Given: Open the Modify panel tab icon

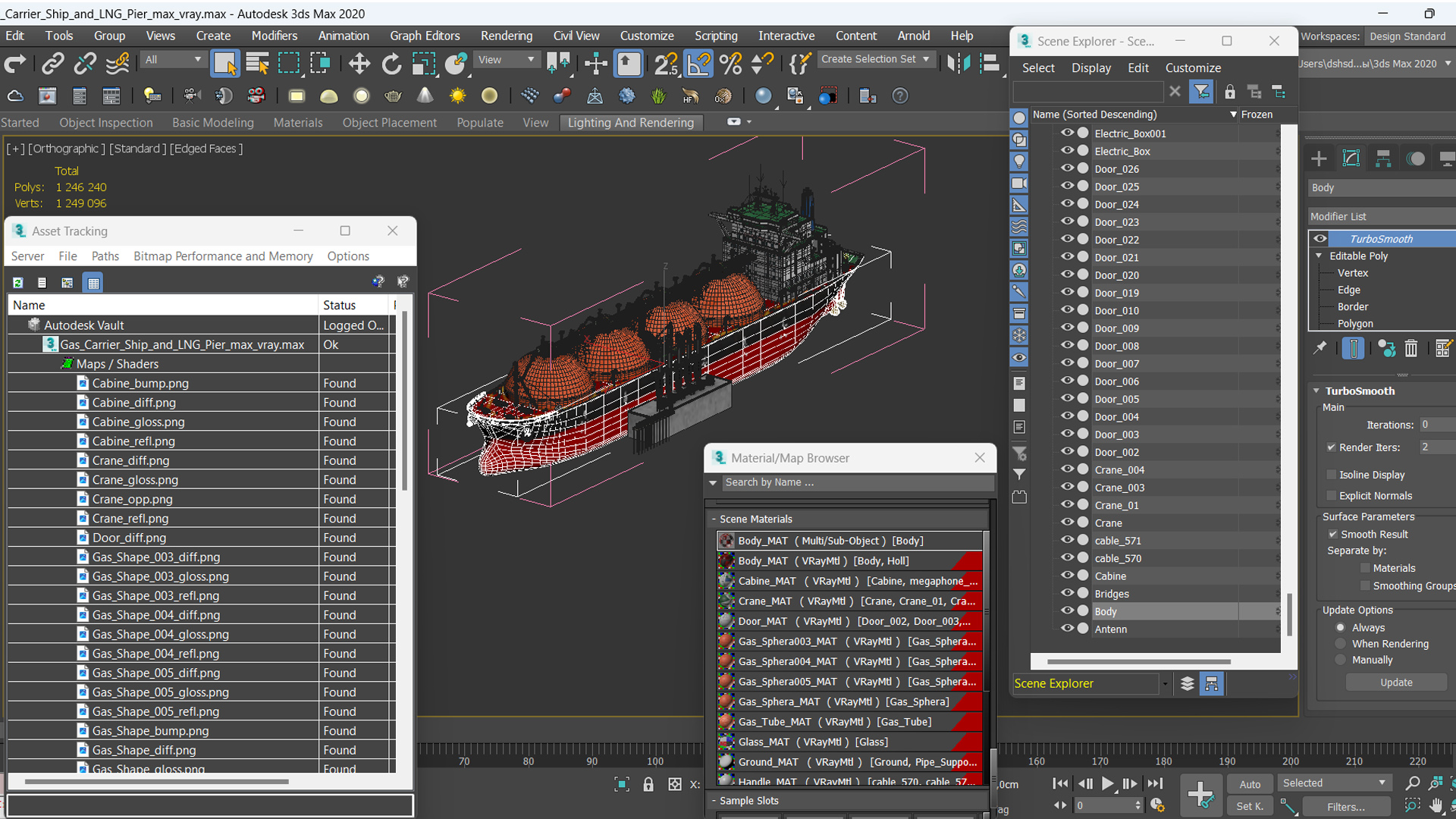Looking at the screenshot, I should [x=1351, y=158].
